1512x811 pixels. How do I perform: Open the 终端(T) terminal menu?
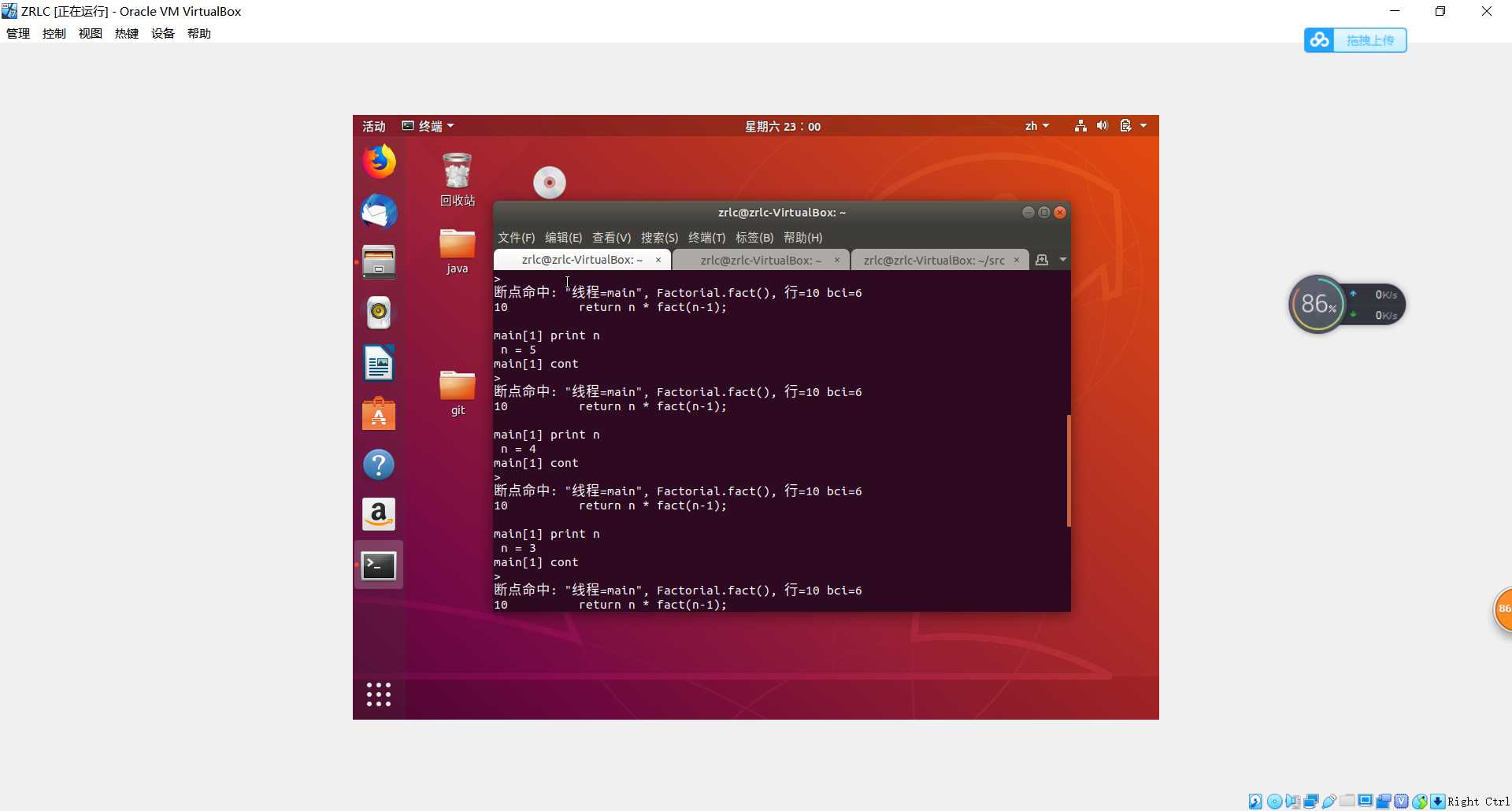[706, 238]
